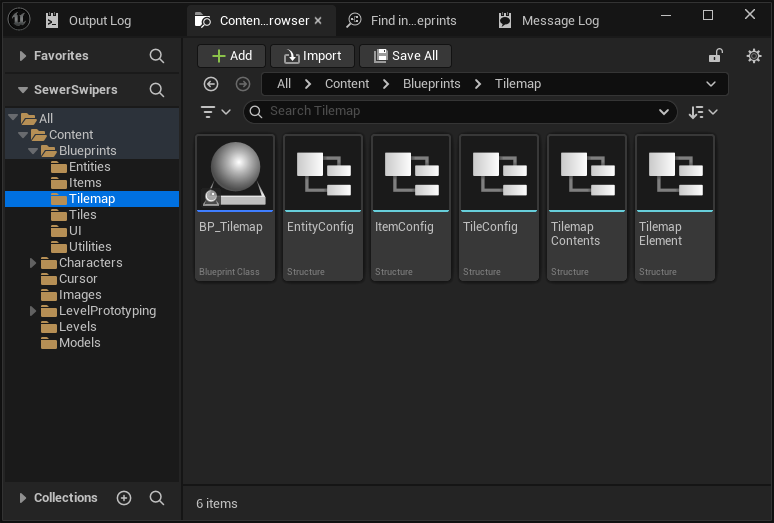Viewport: 774px width, 523px height.
Task: Search in the Favorites section
Action: coord(157,56)
